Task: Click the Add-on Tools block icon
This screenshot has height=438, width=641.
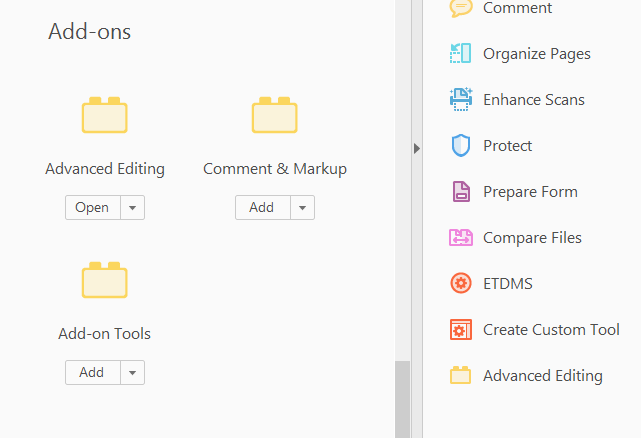Action: coord(105,281)
